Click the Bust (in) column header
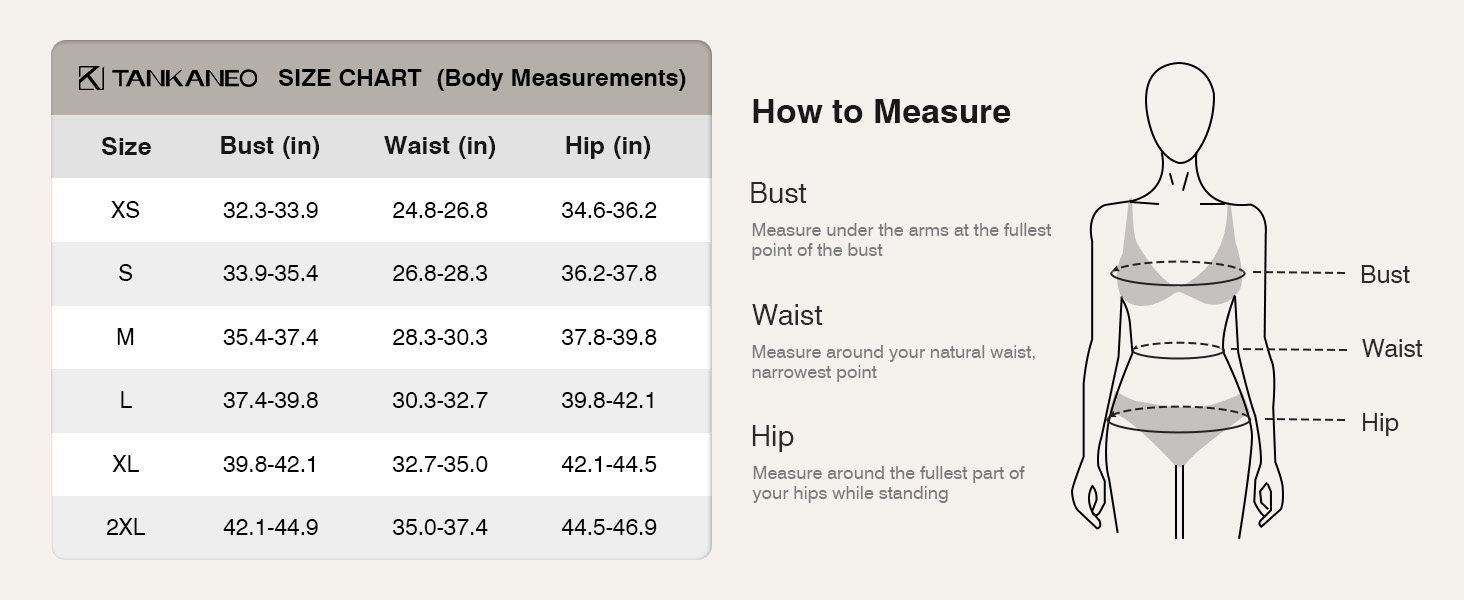1464x600 pixels. tap(270, 146)
